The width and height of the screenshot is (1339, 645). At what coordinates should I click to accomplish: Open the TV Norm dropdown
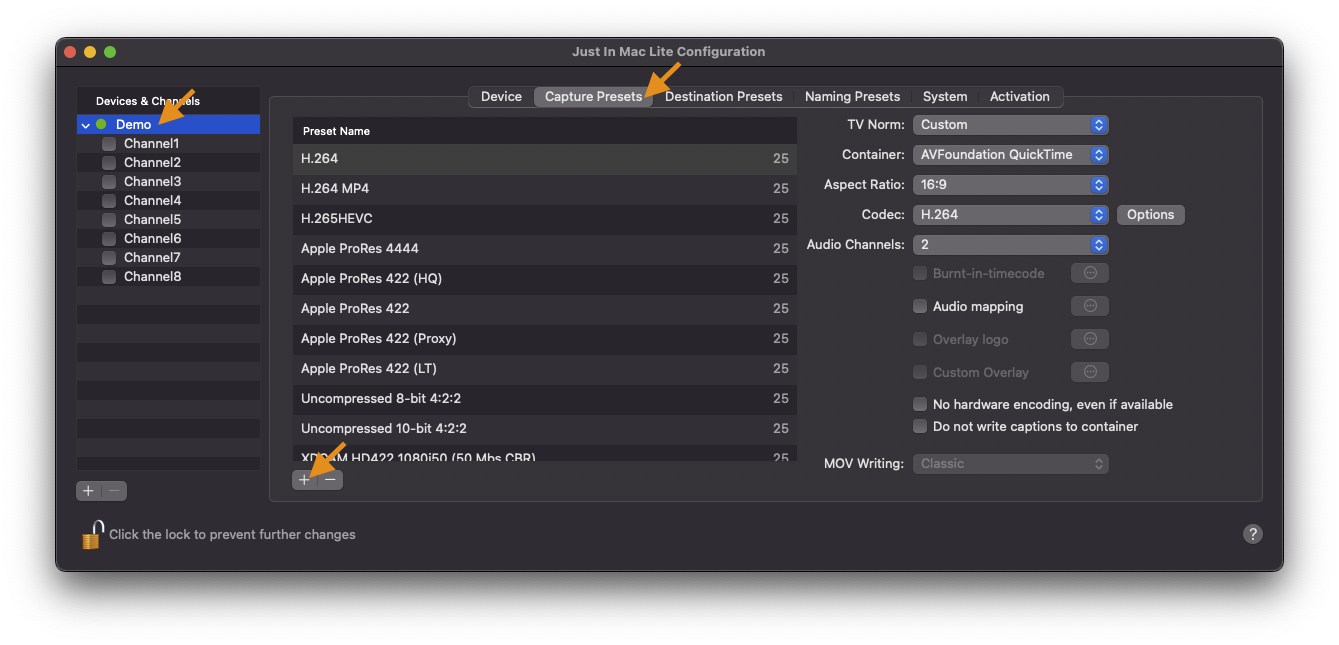click(1010, 125)
